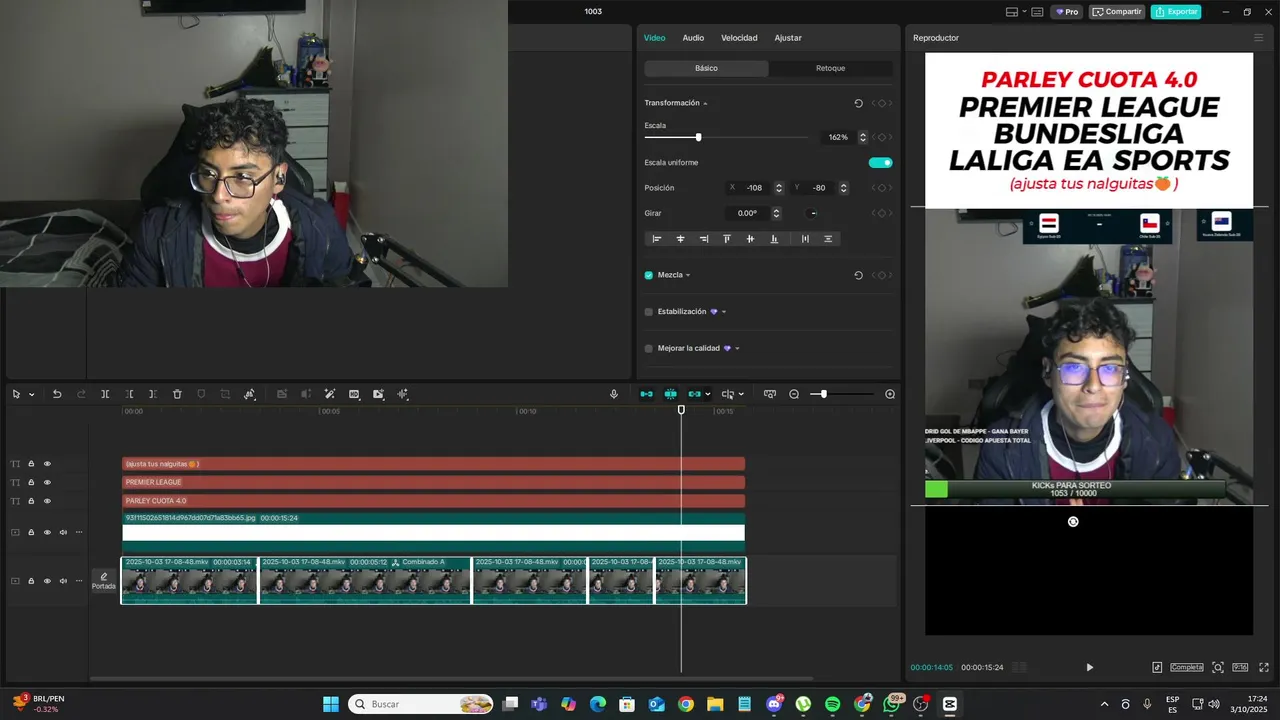Viewport: 1280px width, 720px height.
Task: Distribute horizontally with alignment icon
Action: tap(805, 239)
